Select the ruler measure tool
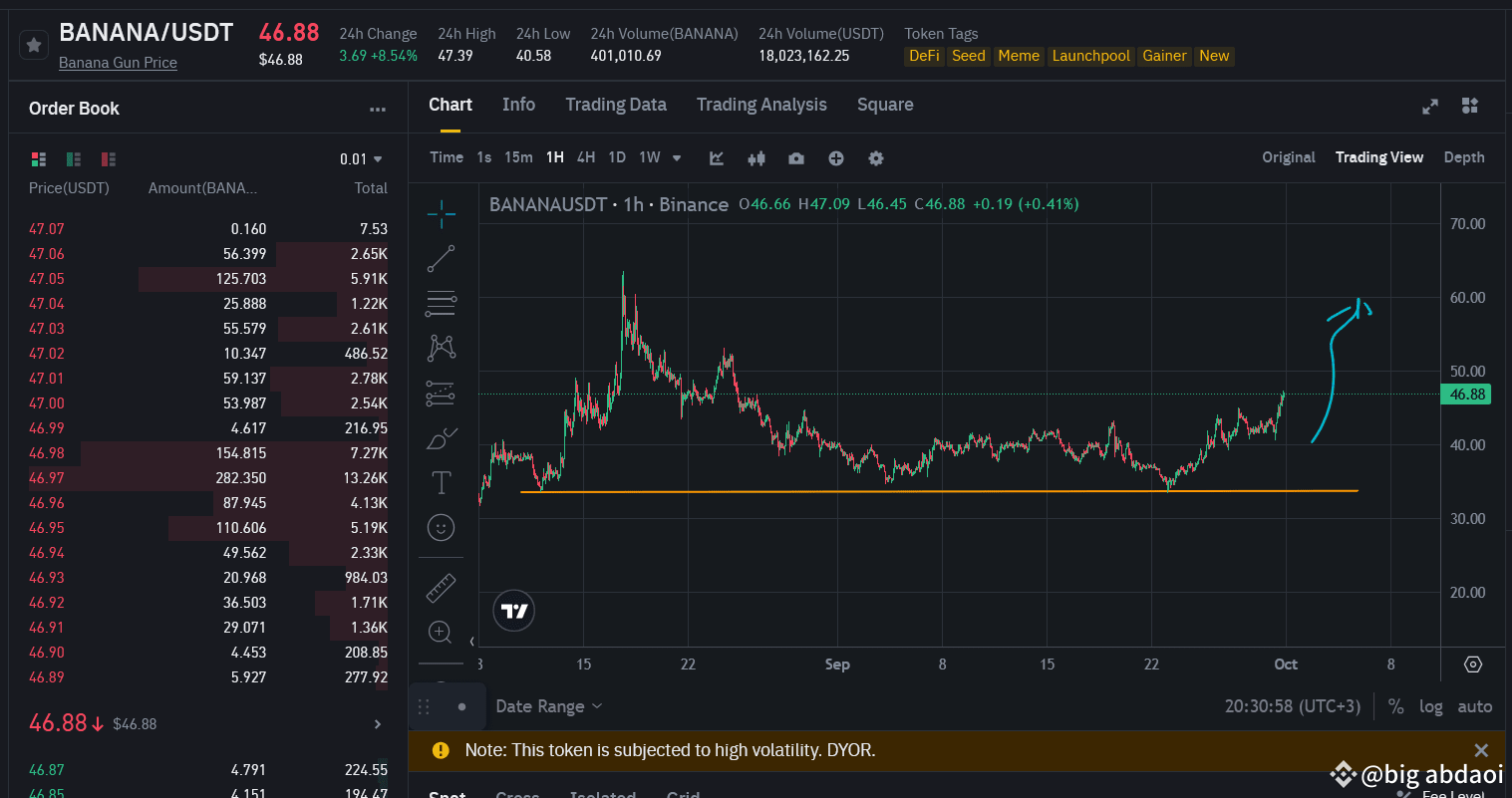This screenshot has width=1512, height=798. (x=441, y=587)
